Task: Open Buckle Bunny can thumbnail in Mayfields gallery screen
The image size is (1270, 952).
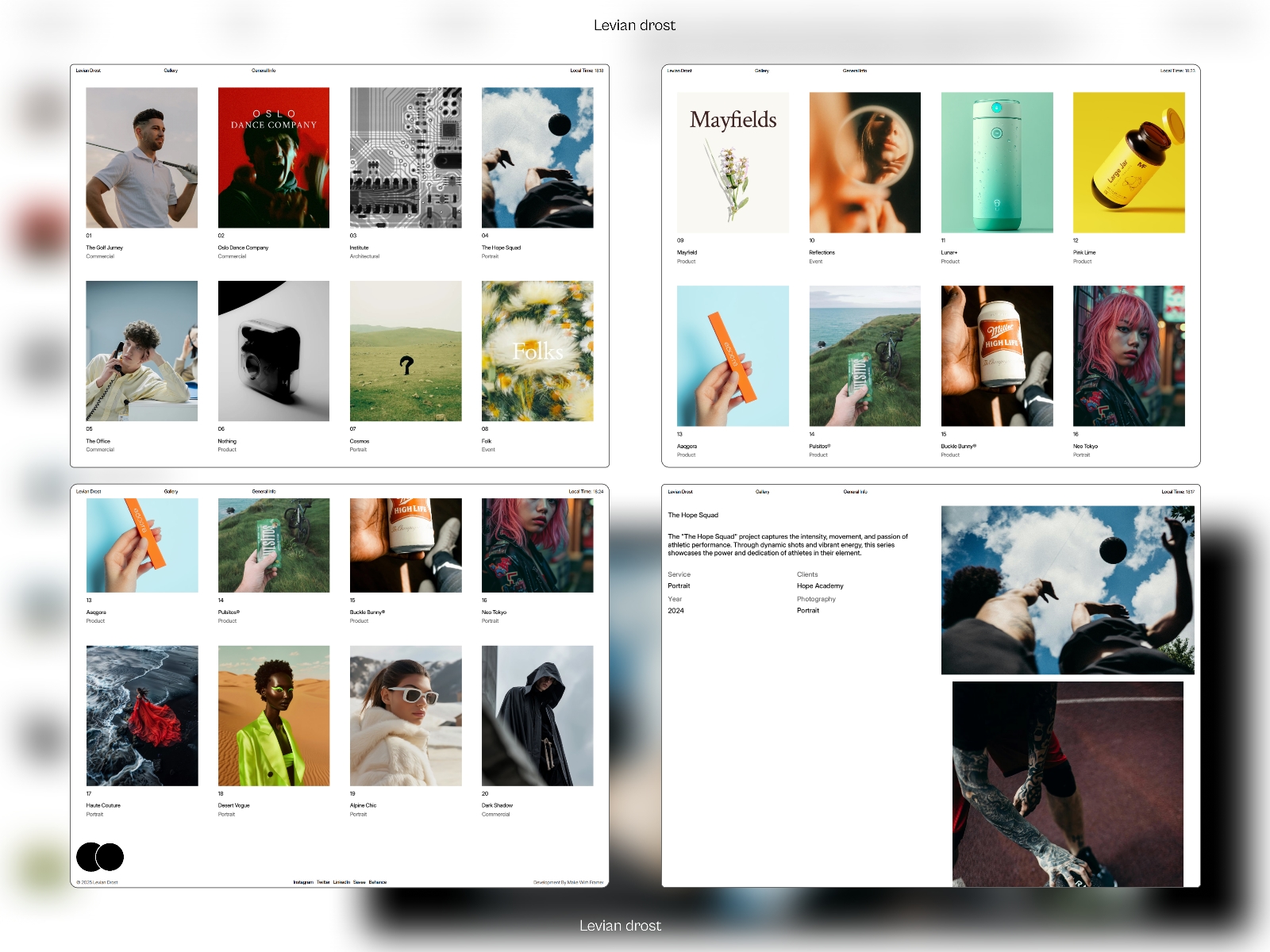Action: 997,356
